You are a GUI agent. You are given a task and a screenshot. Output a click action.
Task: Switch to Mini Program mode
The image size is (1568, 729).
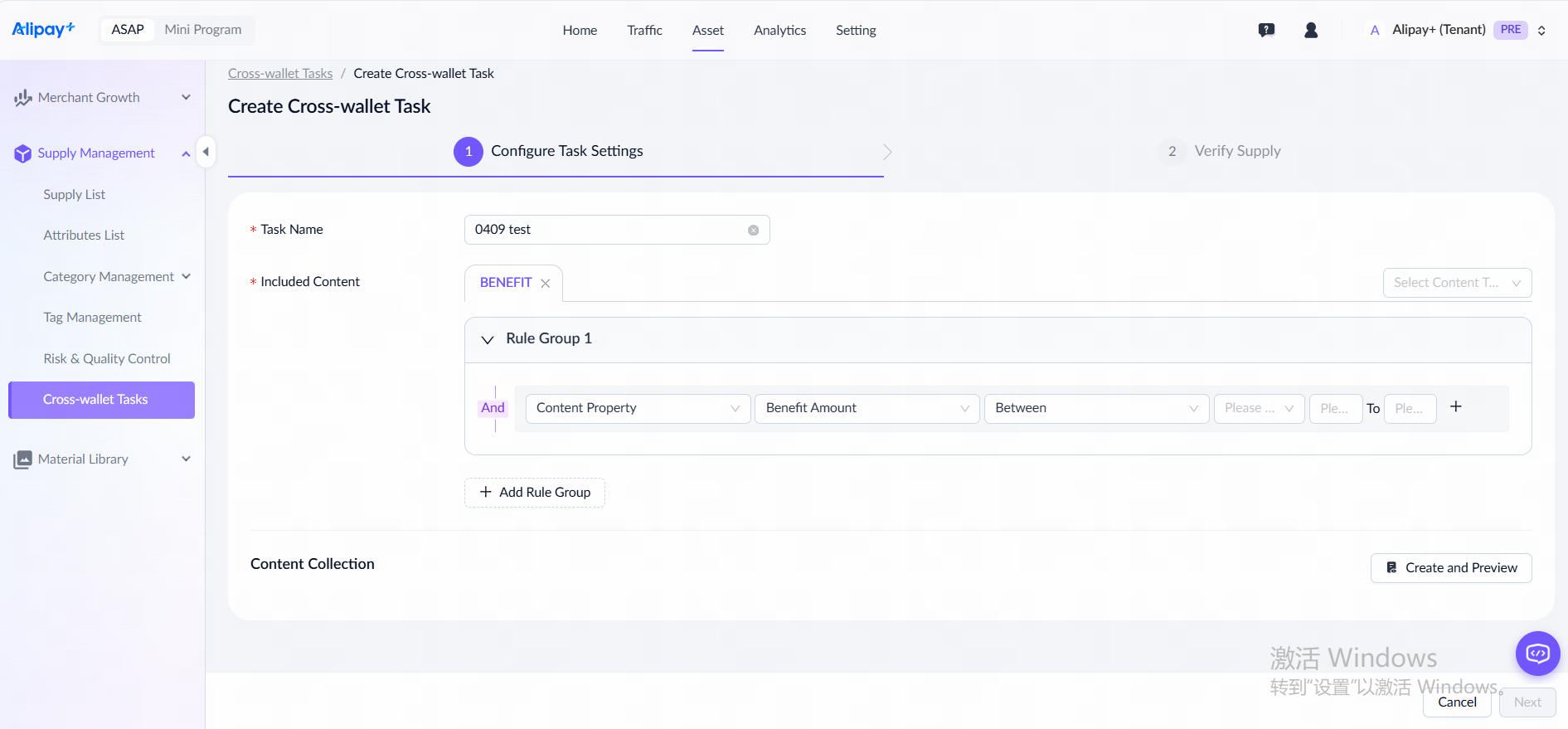(203, 30)
